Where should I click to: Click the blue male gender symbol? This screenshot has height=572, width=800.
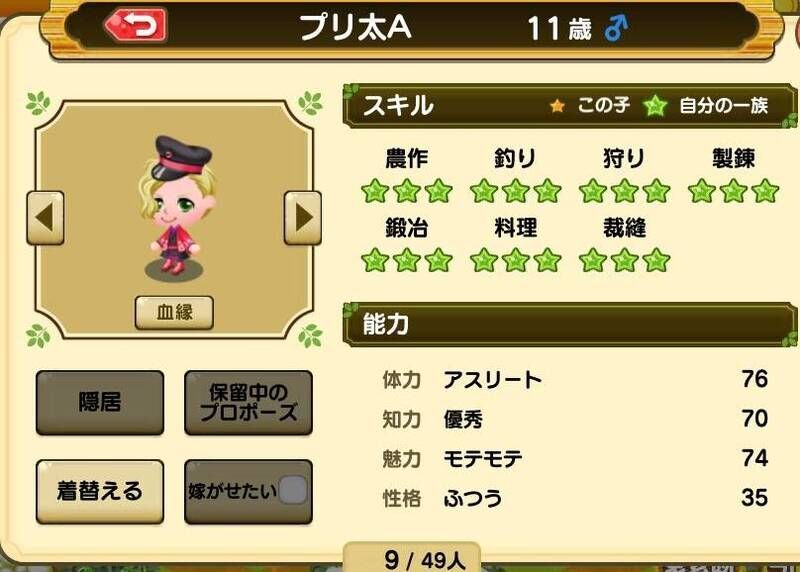pos(616,28)
